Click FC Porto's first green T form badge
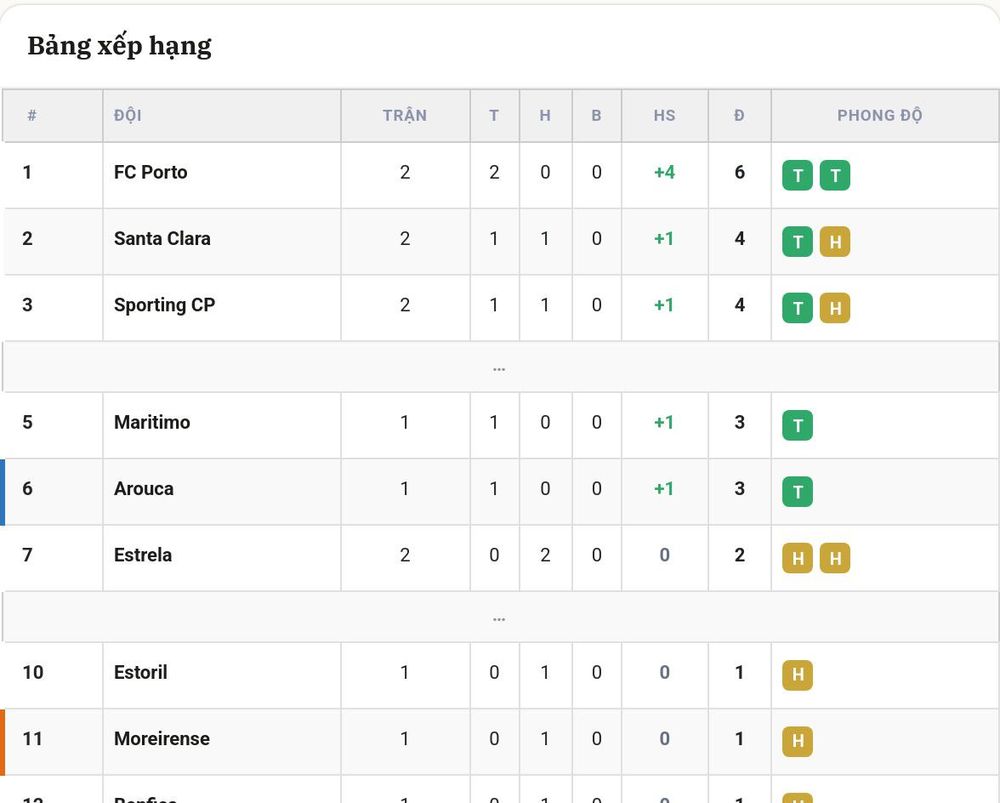This screenshot has height=803, width=1000. (x=797, y=175)
